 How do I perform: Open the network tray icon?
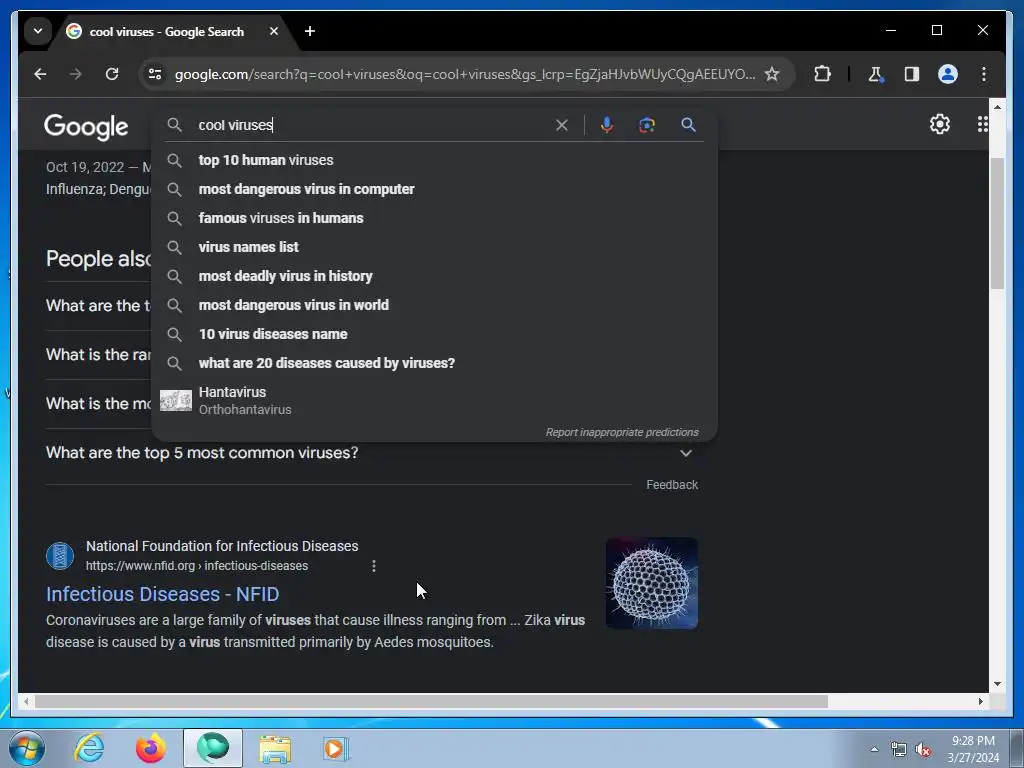(x=899, y=750)
